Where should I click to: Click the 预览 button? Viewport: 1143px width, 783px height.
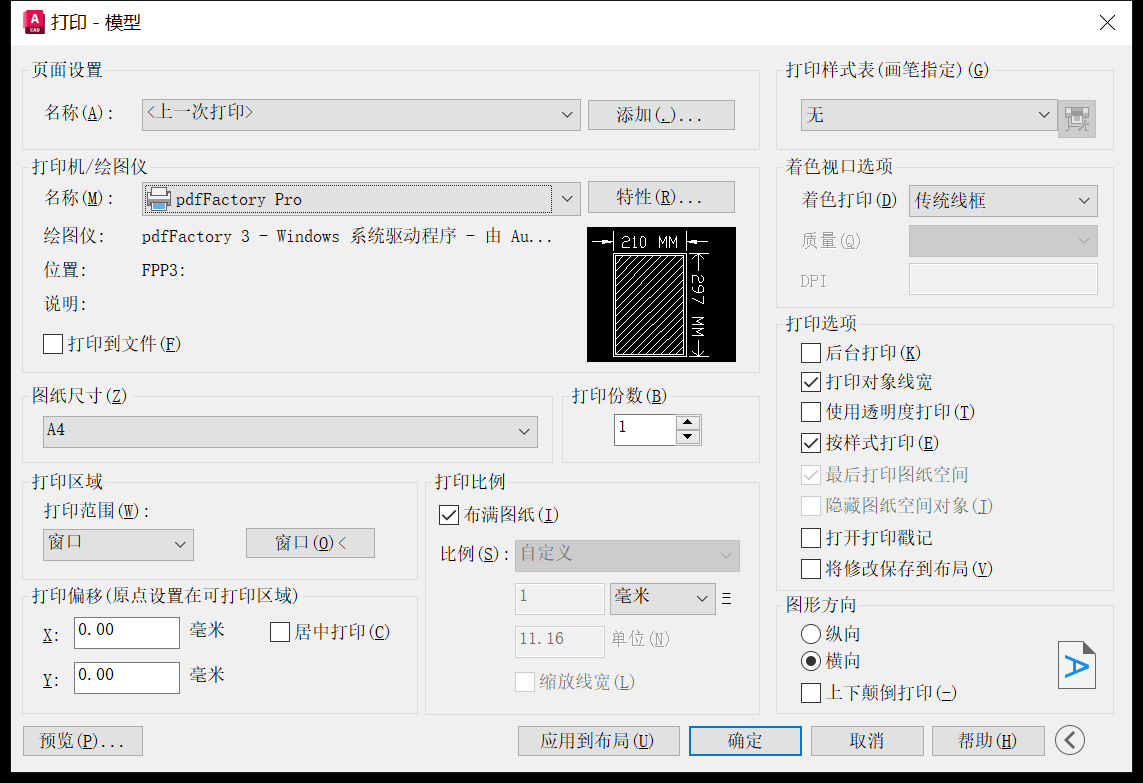tap(82, 741)
